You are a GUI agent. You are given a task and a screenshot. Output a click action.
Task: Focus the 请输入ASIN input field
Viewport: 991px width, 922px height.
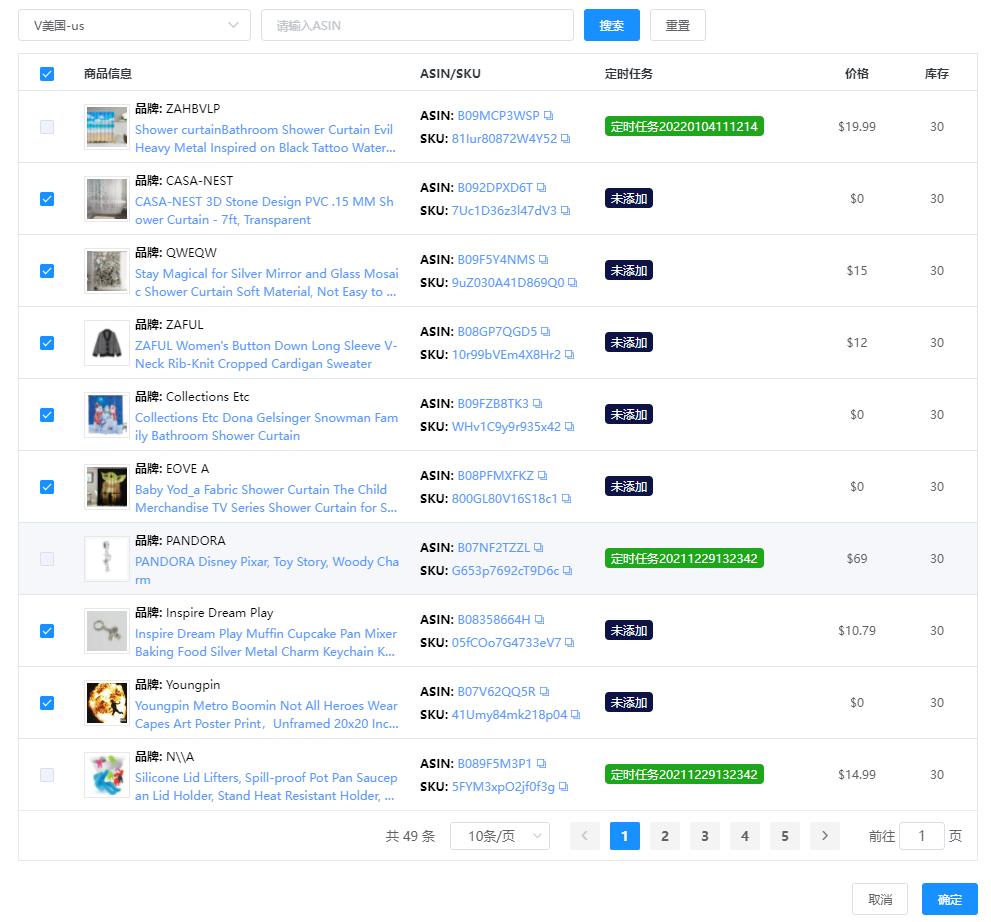[416, 25]
